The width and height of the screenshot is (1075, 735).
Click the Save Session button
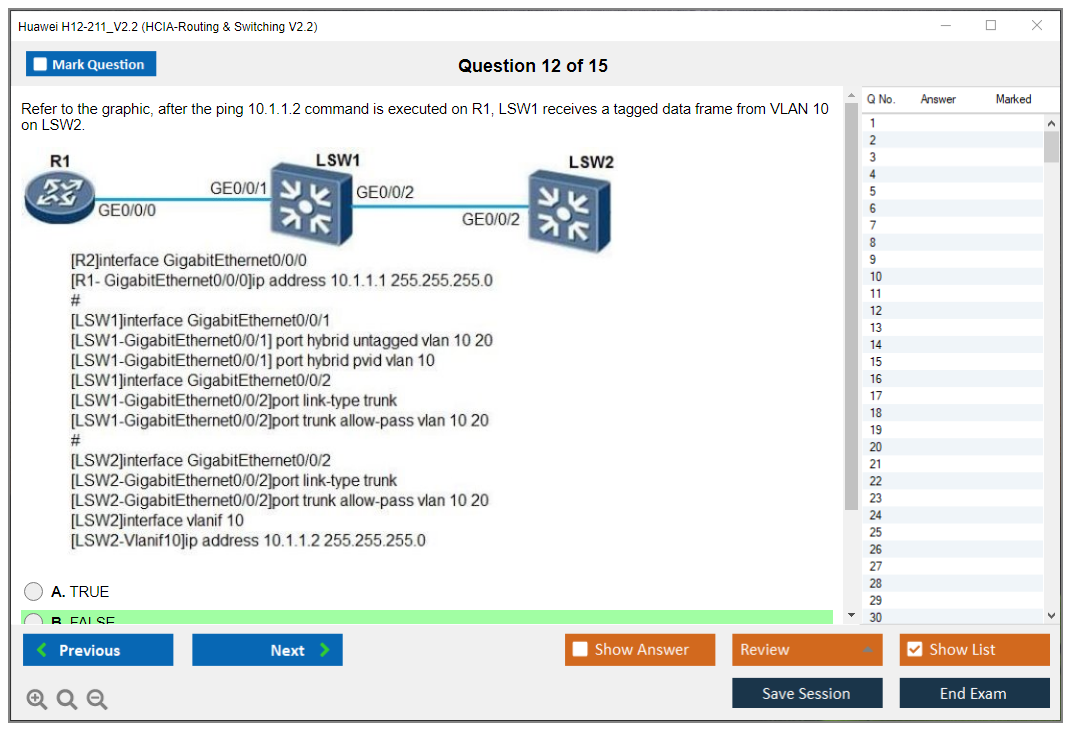806,693
